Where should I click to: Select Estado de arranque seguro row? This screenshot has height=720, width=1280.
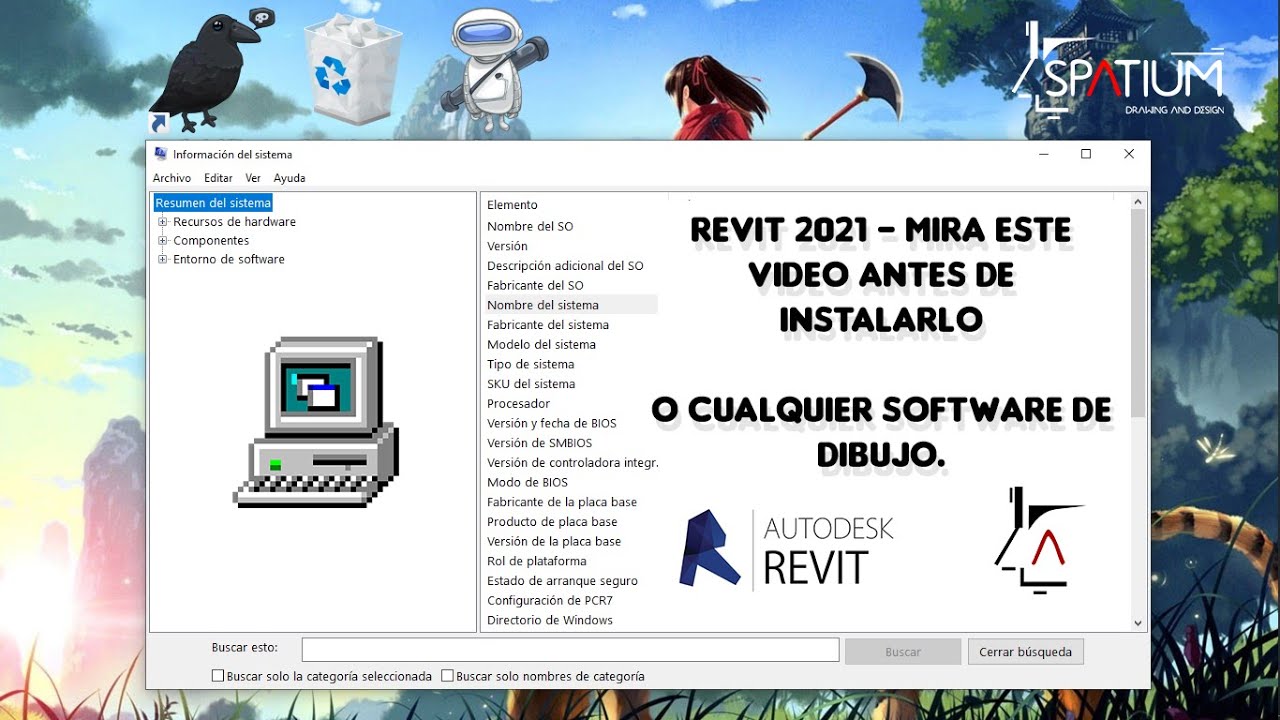point(562,581)
